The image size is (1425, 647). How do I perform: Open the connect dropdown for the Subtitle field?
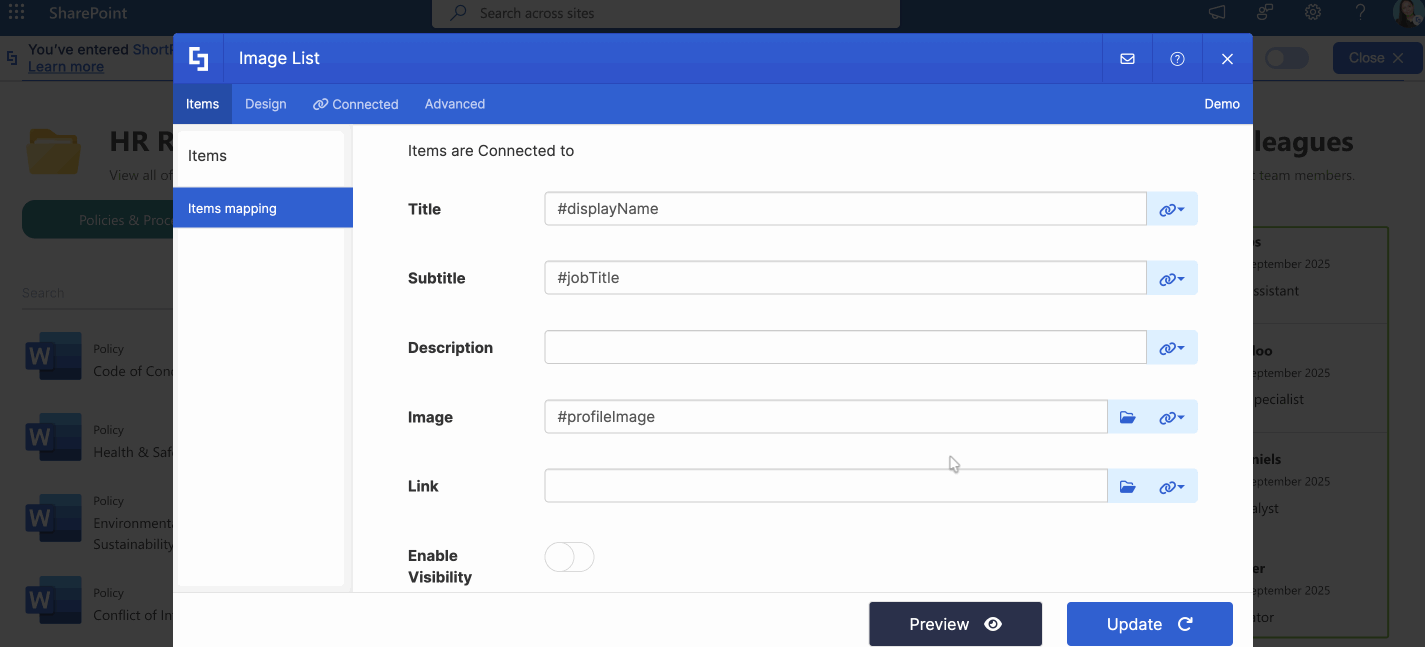[x=1171, y=278]
